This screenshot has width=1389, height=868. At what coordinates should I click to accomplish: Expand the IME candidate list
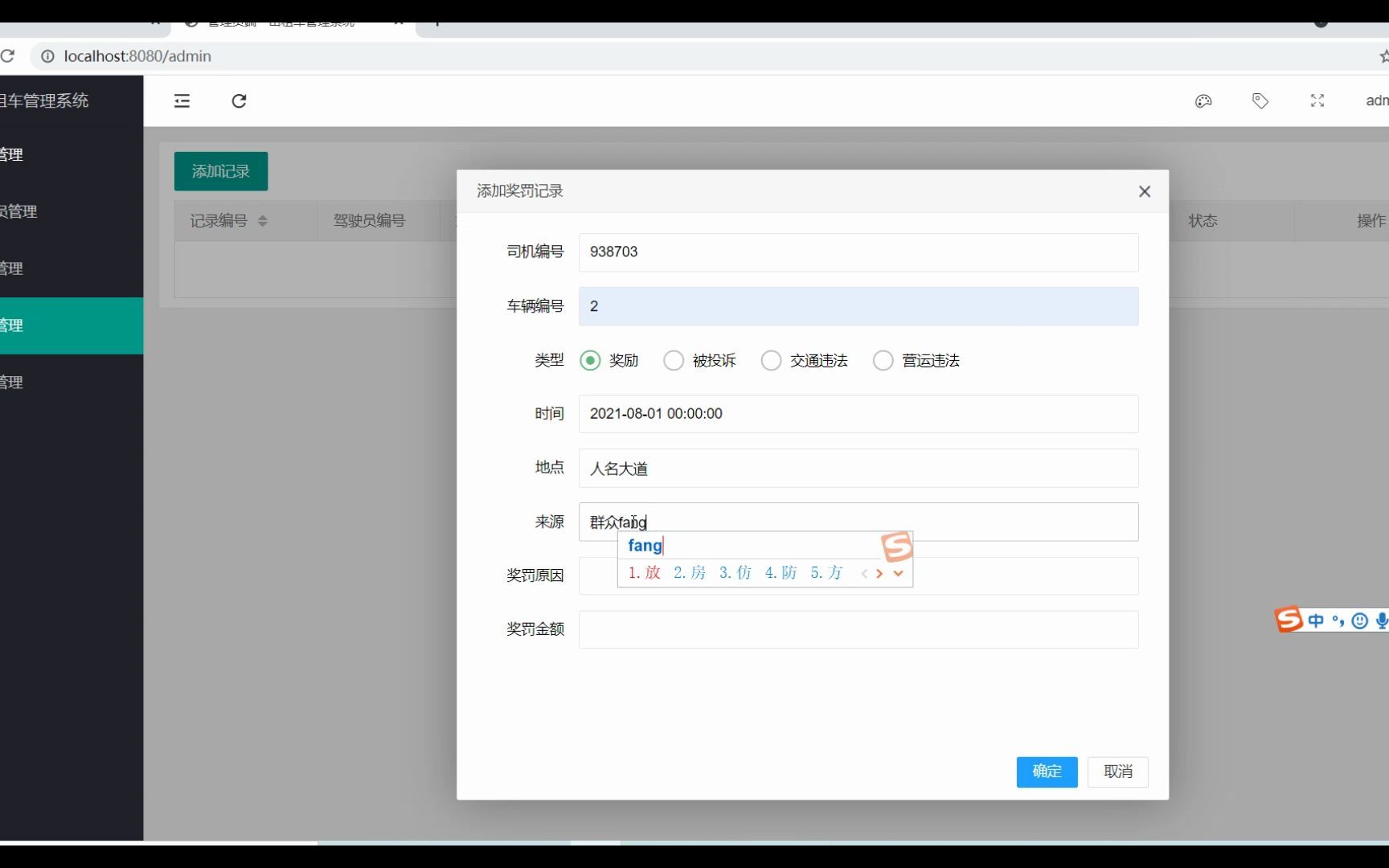pos(899,573)
